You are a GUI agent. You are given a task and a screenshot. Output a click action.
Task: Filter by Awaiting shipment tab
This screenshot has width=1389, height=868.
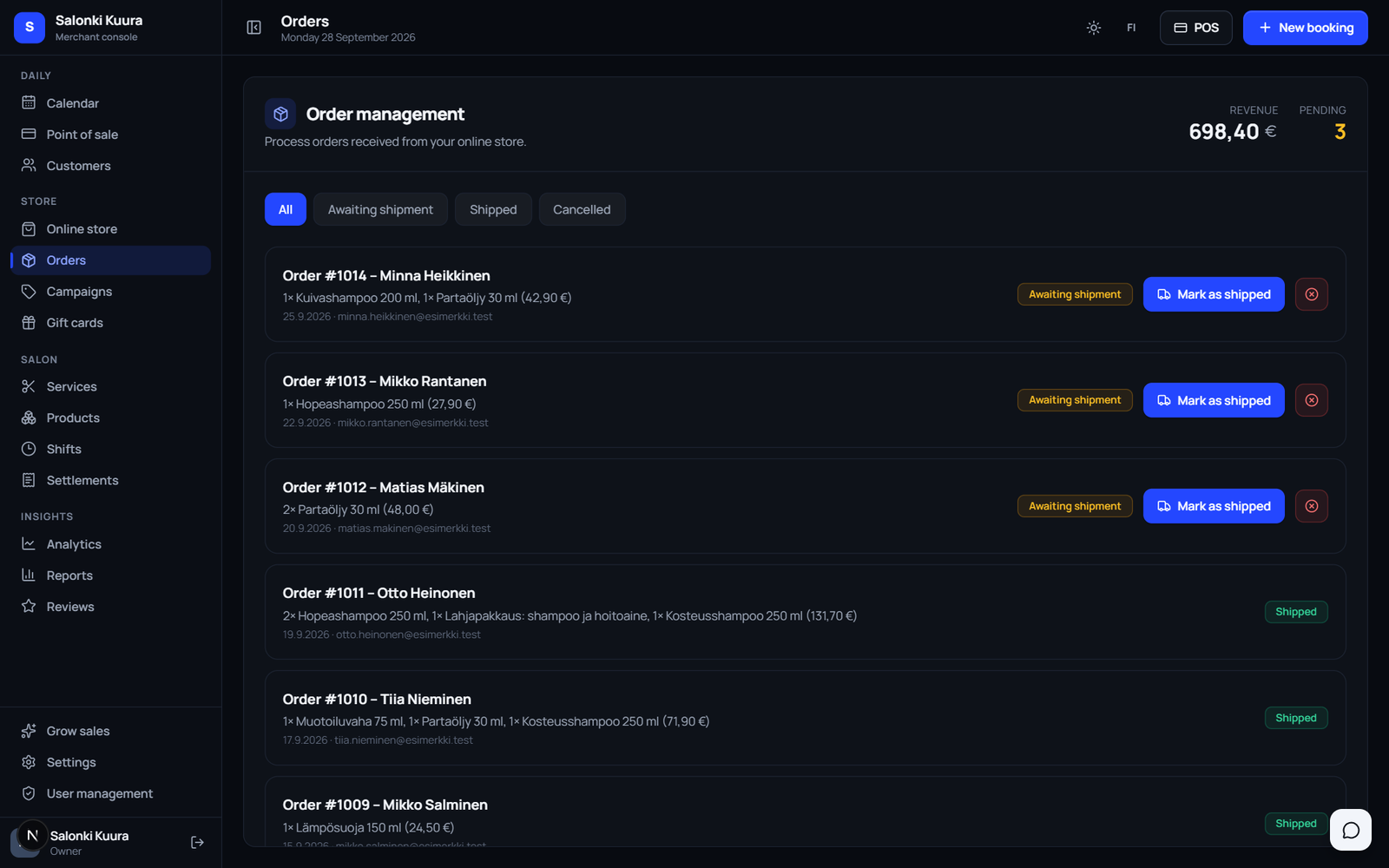point(380,209)
